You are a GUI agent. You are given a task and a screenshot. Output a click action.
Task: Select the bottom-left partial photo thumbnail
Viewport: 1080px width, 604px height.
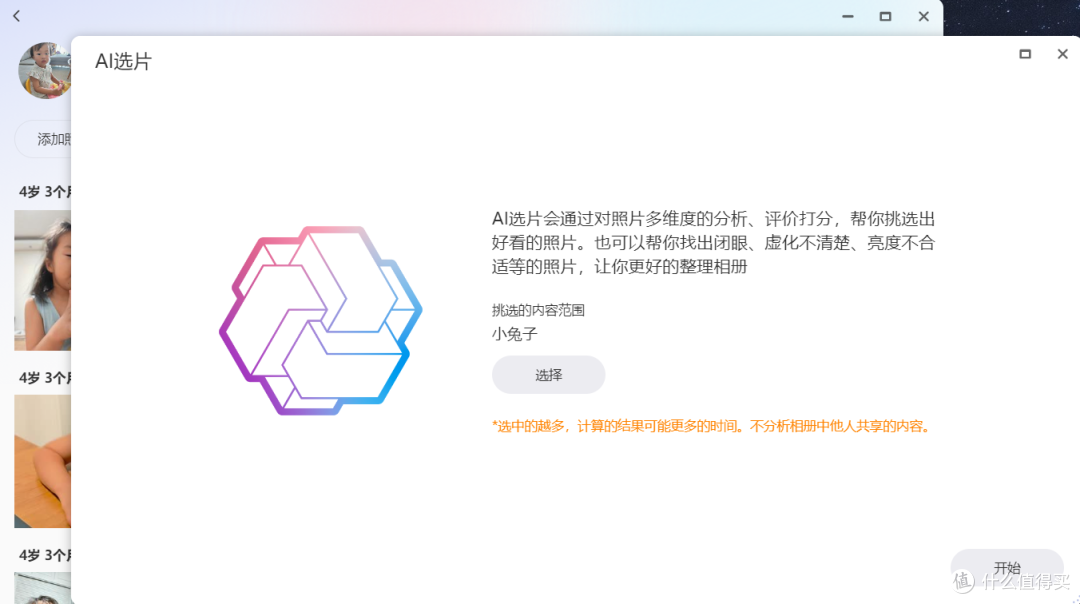[x=42, y=589]
